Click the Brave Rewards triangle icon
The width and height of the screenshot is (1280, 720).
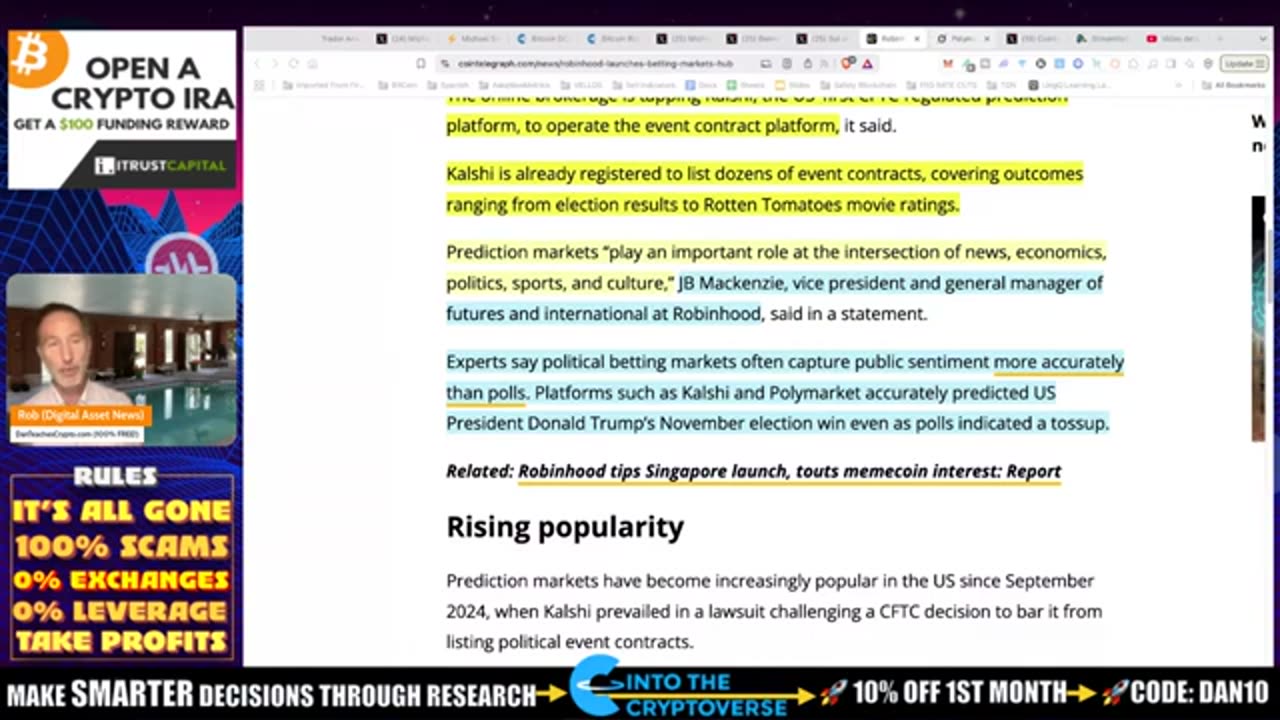867,64
